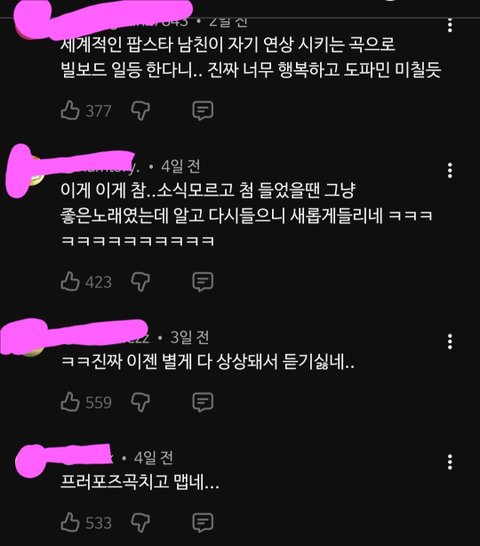This screenshot has width=480, height=546.
Task: Dislike the 듣기싫네 comment
Action: [140, 402]
